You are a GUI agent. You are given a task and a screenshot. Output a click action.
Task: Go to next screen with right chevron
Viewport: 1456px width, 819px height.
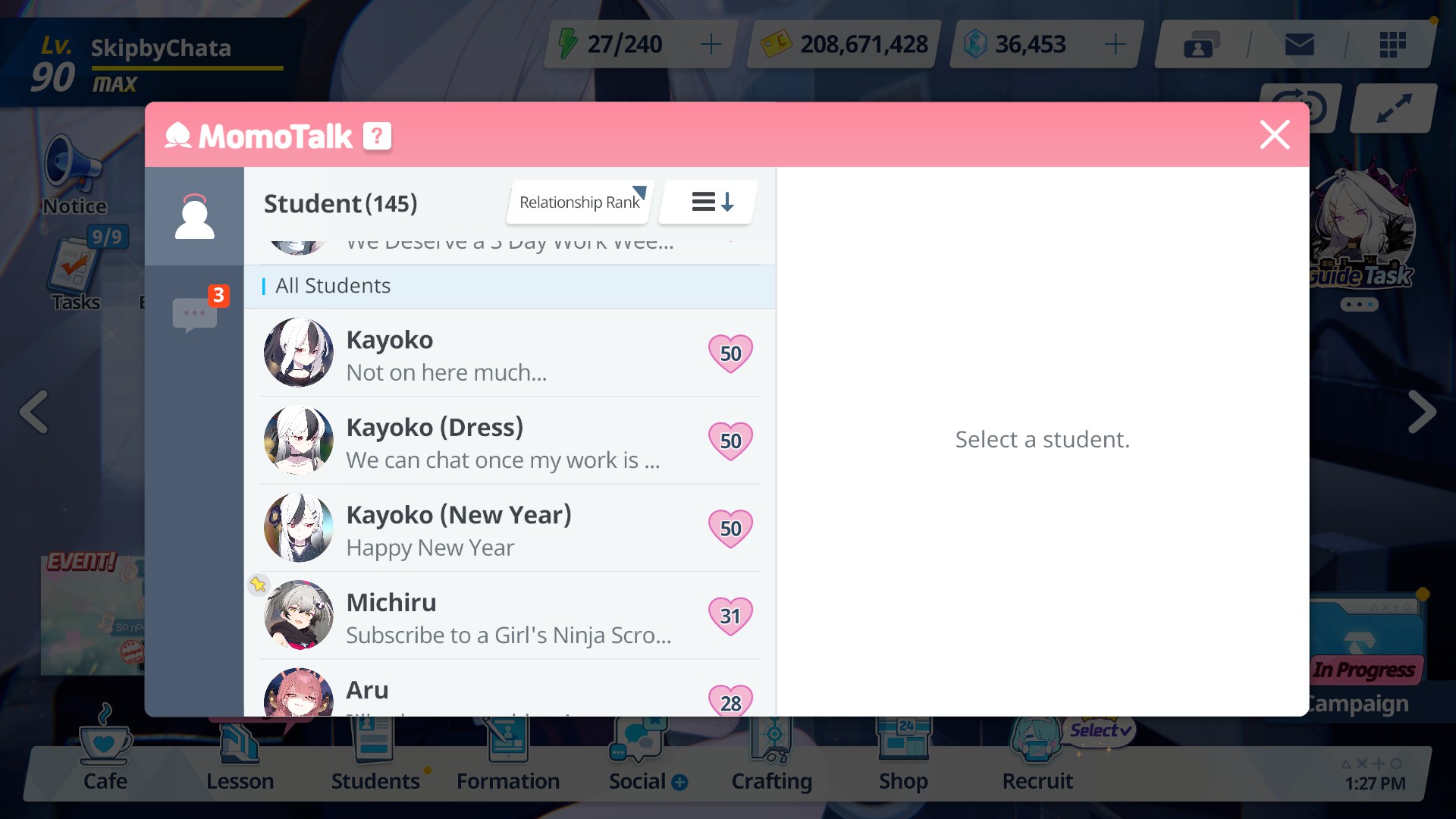pos(1421,413)
